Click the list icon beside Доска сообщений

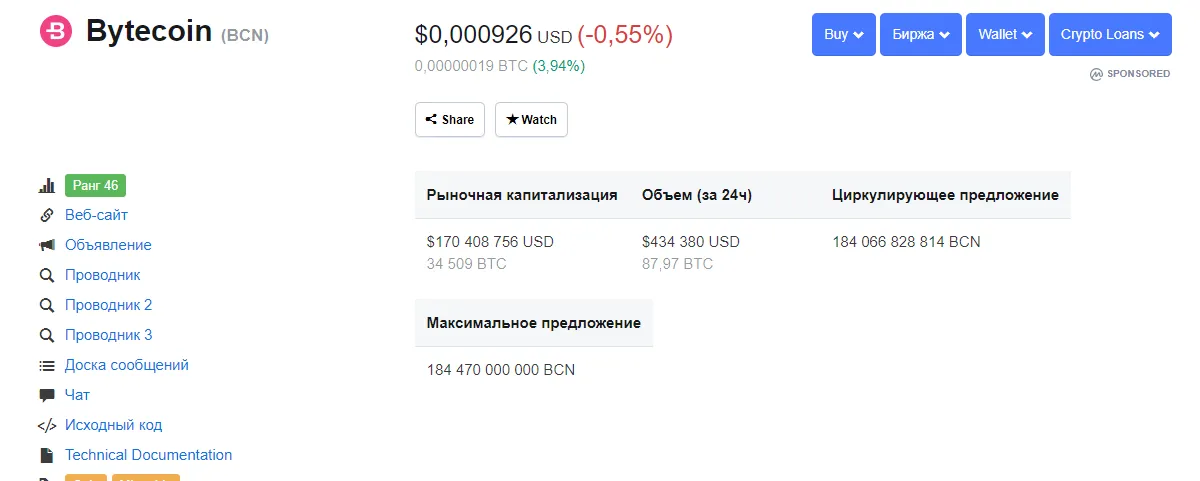[46, 365]
